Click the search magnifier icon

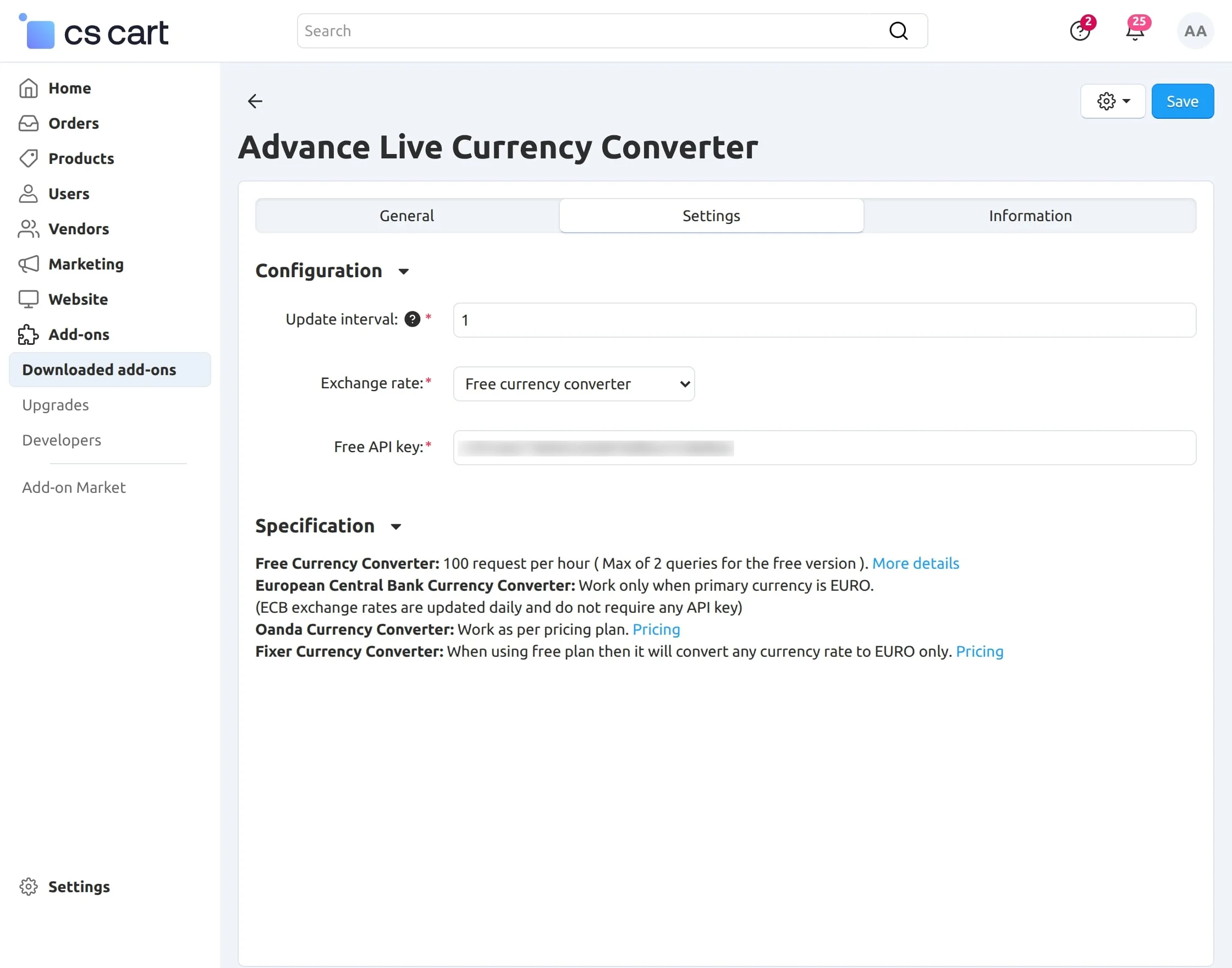point(898,31)
